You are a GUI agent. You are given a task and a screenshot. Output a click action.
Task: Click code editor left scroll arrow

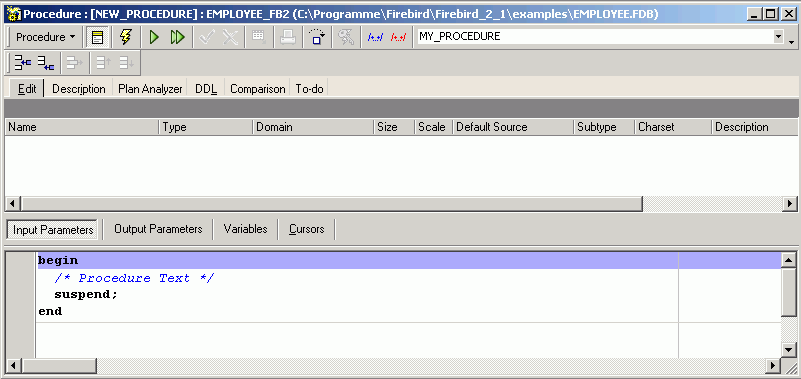click(x=15, y=366)
